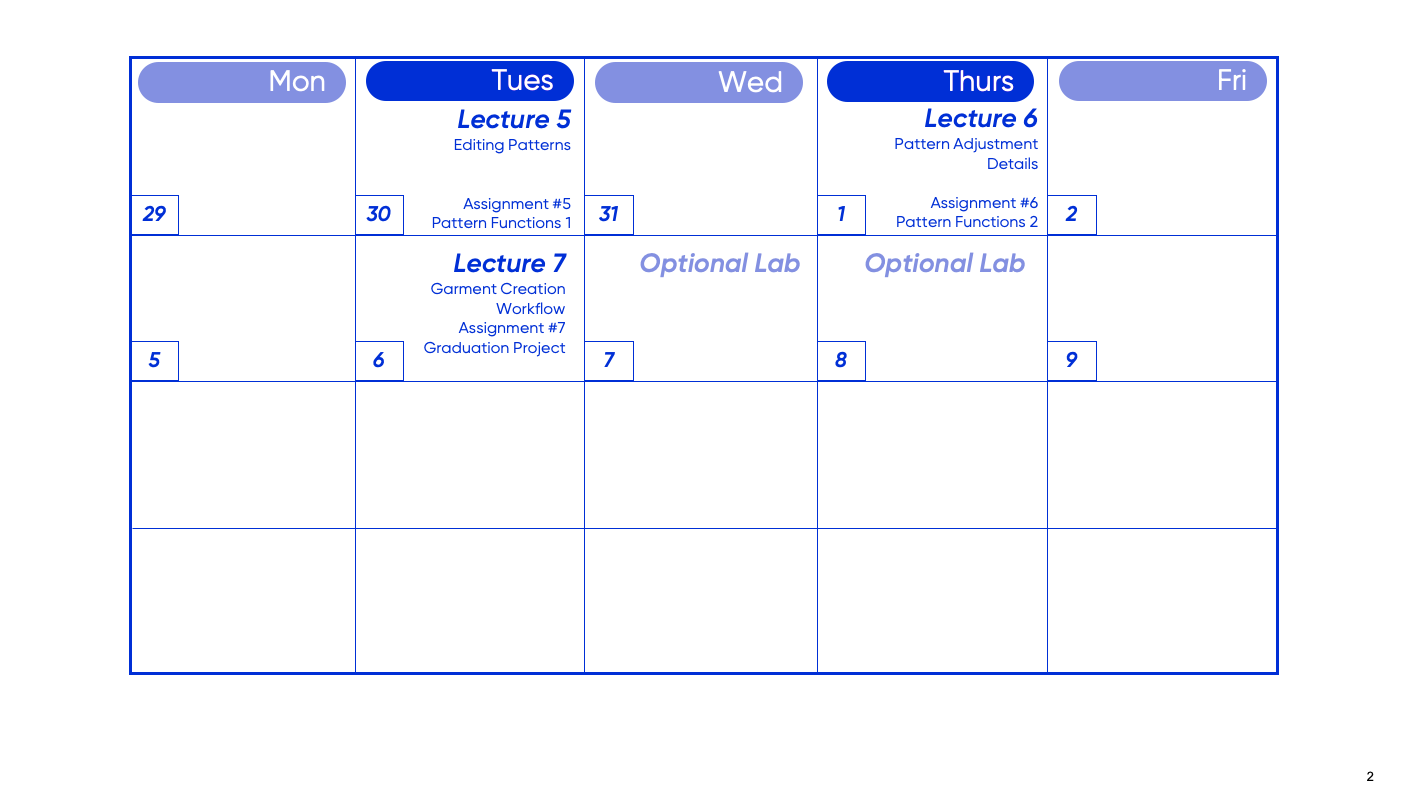The height and width of the screenshot is (790, 1401).
Task: Click Thursday's Optional Lab label
Action: [x=944, y=263]
